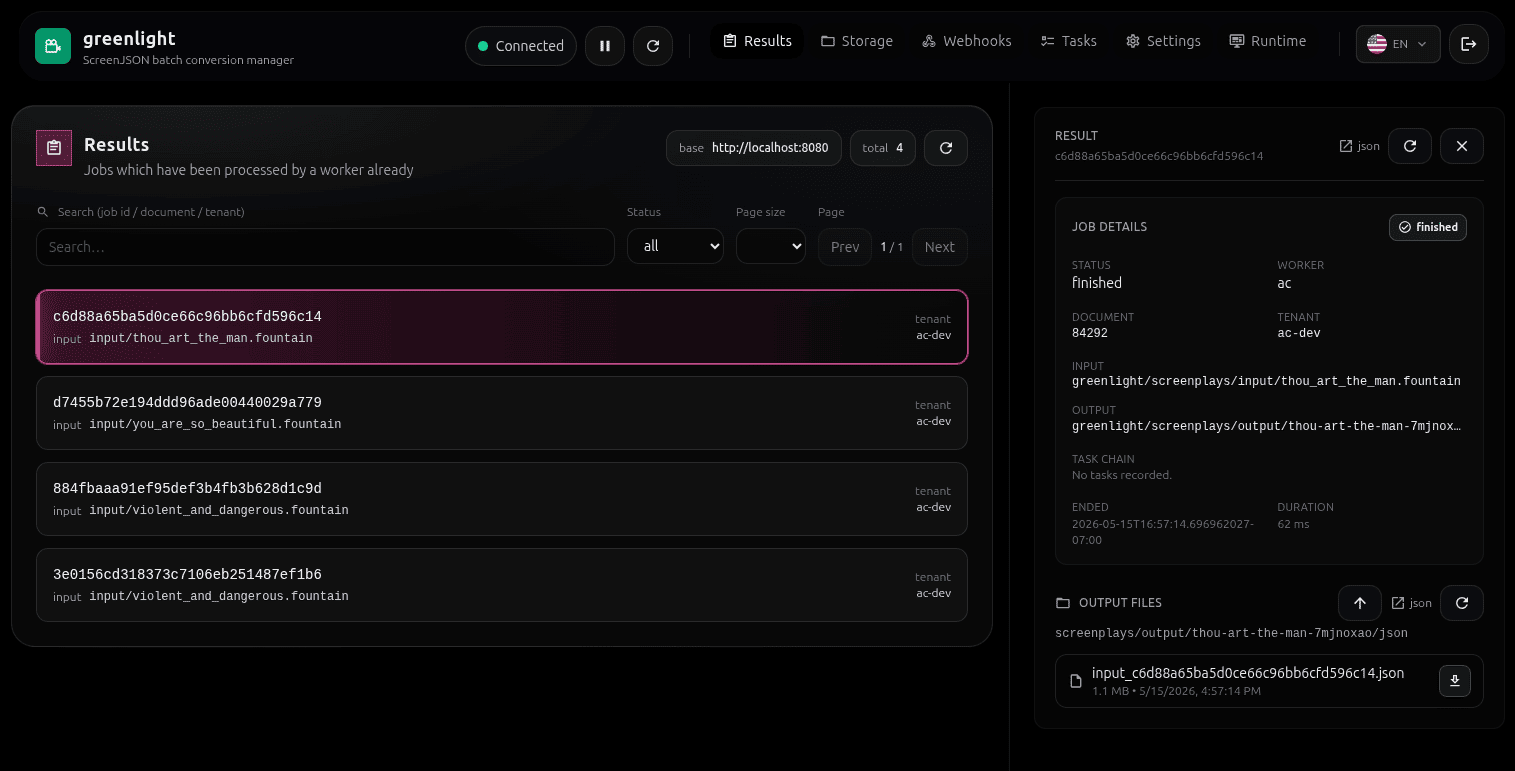Image resolution: width=1515 pixels, height=771 pixels.
Task: Click the finished status badge in Job Details
Action: pos(1428,227)
